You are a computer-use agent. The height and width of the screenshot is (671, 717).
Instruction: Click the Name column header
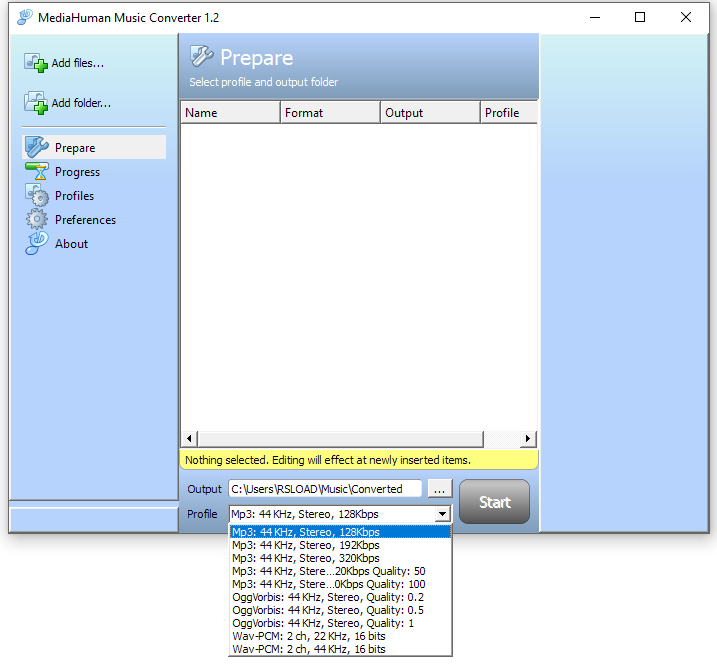tap(230, 113)
